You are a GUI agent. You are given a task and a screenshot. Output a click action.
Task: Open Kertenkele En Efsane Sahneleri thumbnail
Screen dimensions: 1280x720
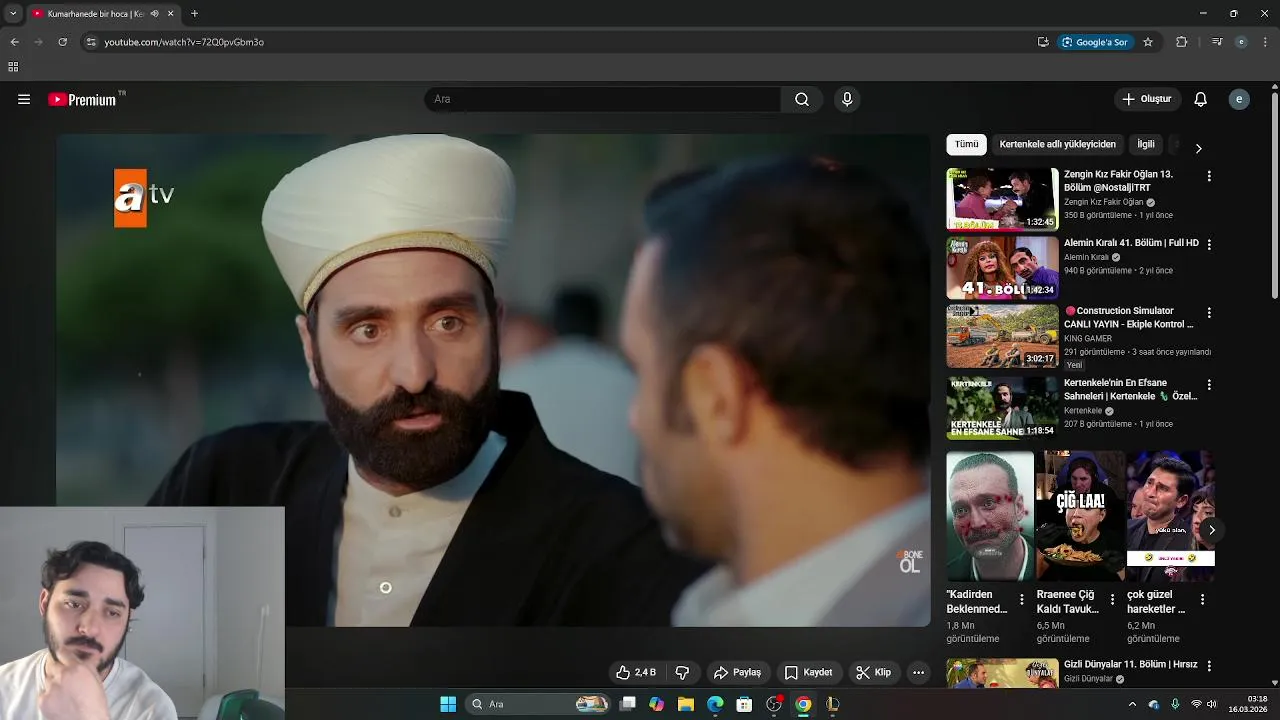[1002, 407]
